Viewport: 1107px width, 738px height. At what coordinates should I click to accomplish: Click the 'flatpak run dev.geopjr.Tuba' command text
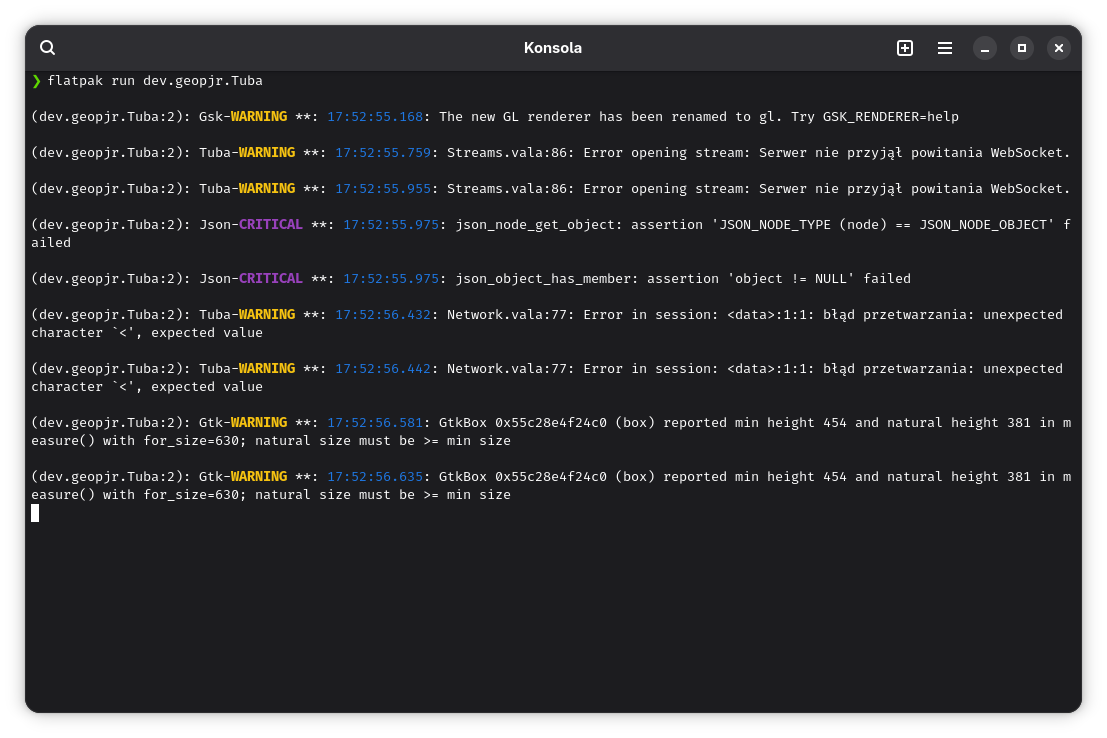click(x=155, y=80)
